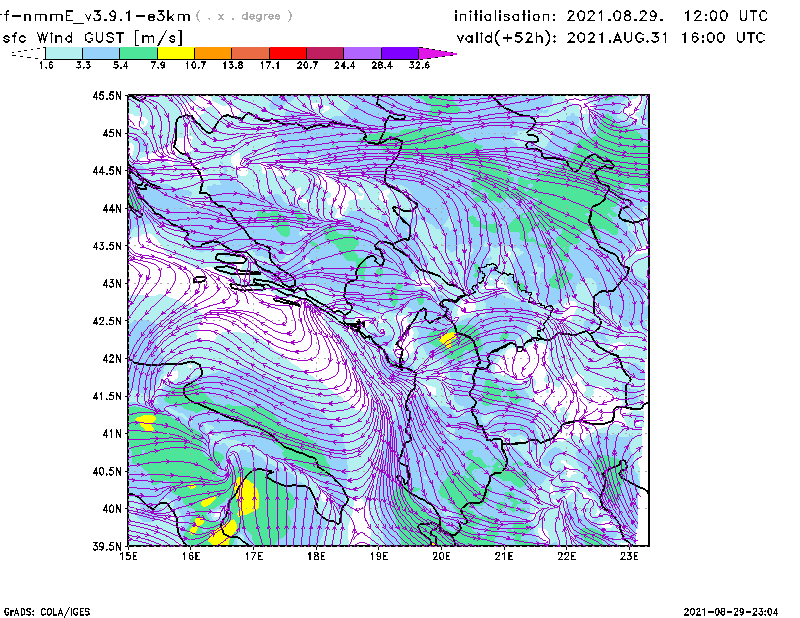Click the 'sfc Wind GUST [m/s]' title

92,38
